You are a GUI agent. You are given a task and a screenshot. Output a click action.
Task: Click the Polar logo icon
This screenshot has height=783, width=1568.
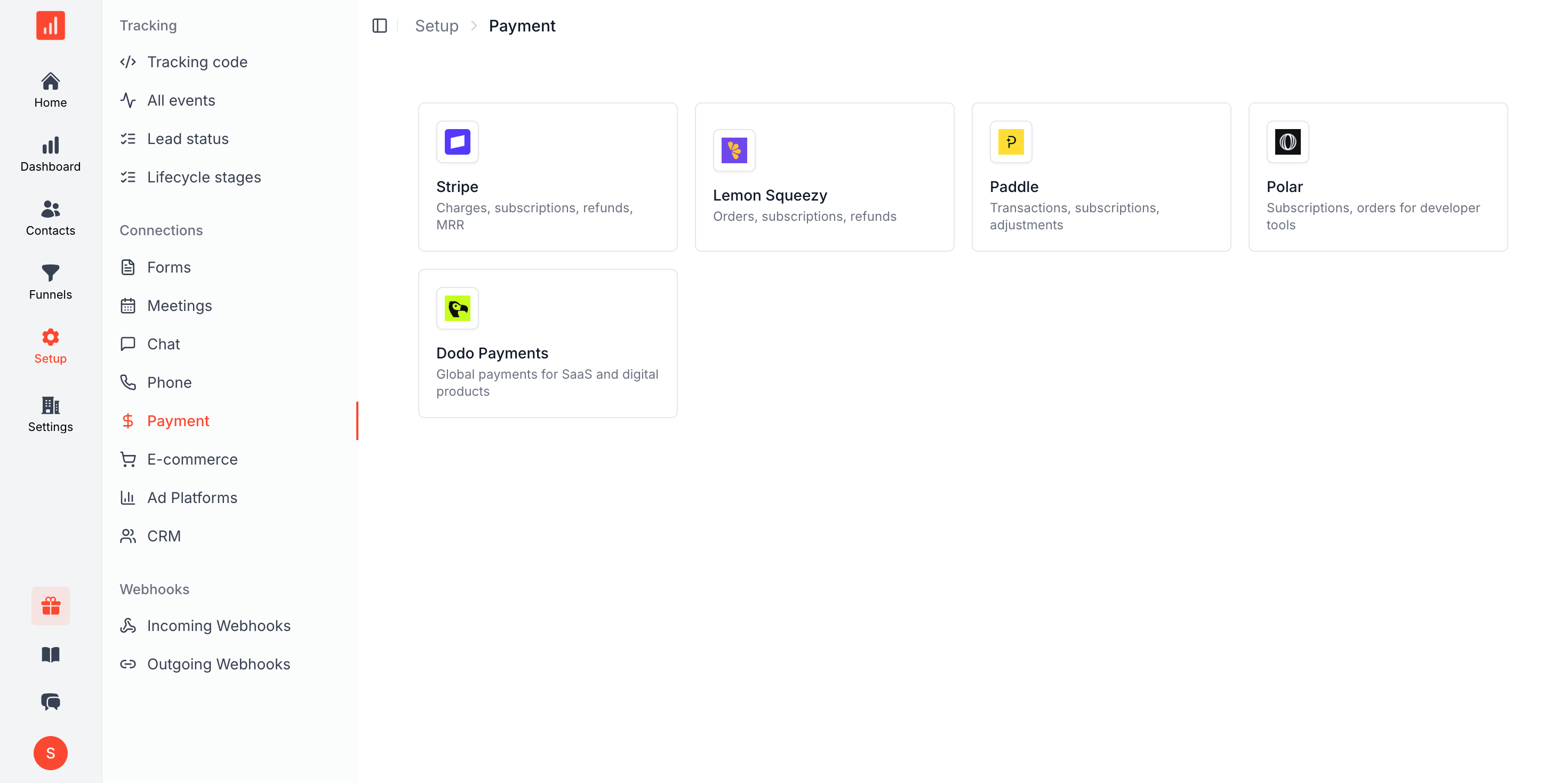tap(1288, 142)
